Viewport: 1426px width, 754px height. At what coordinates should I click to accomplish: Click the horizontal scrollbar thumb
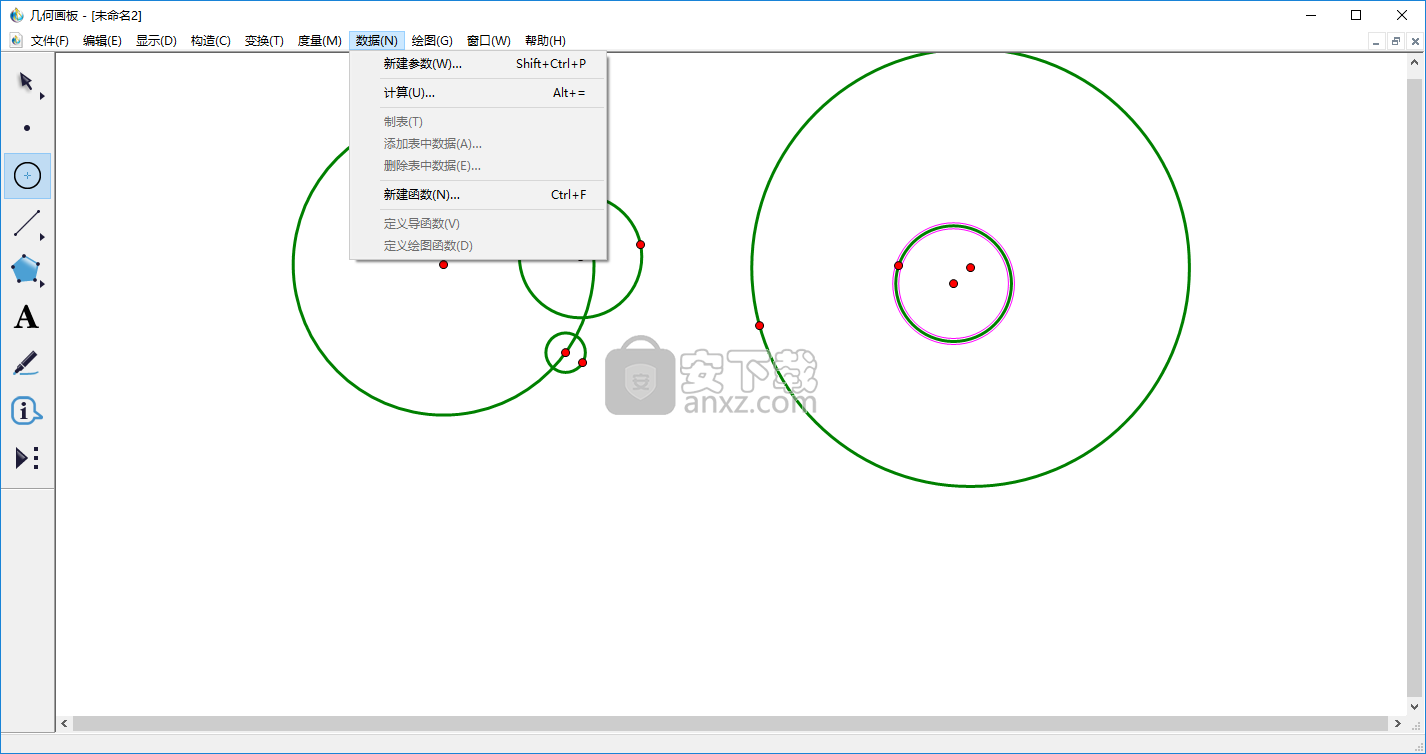[730, 723]
